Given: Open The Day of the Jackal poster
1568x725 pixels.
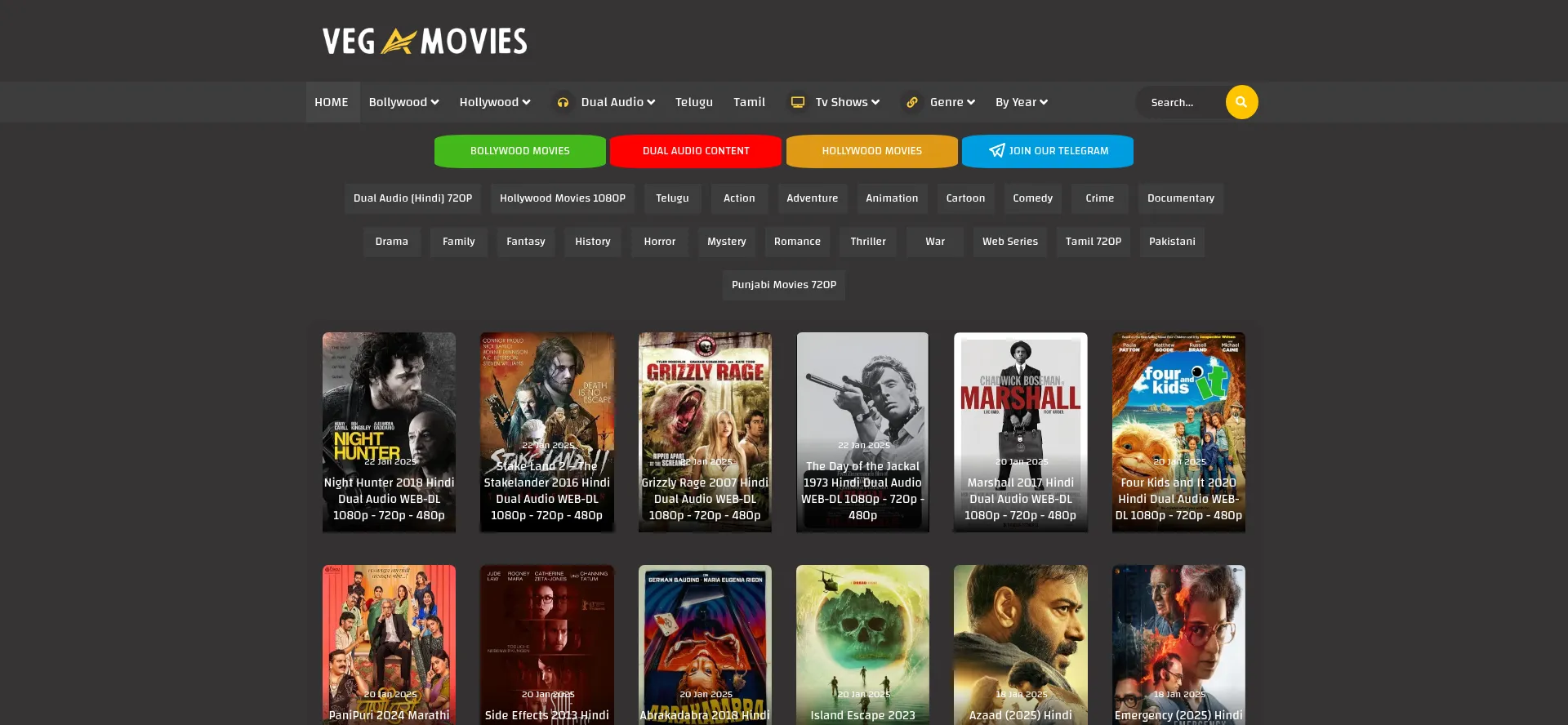Looking at the screenshot, I should click(862, 432).
